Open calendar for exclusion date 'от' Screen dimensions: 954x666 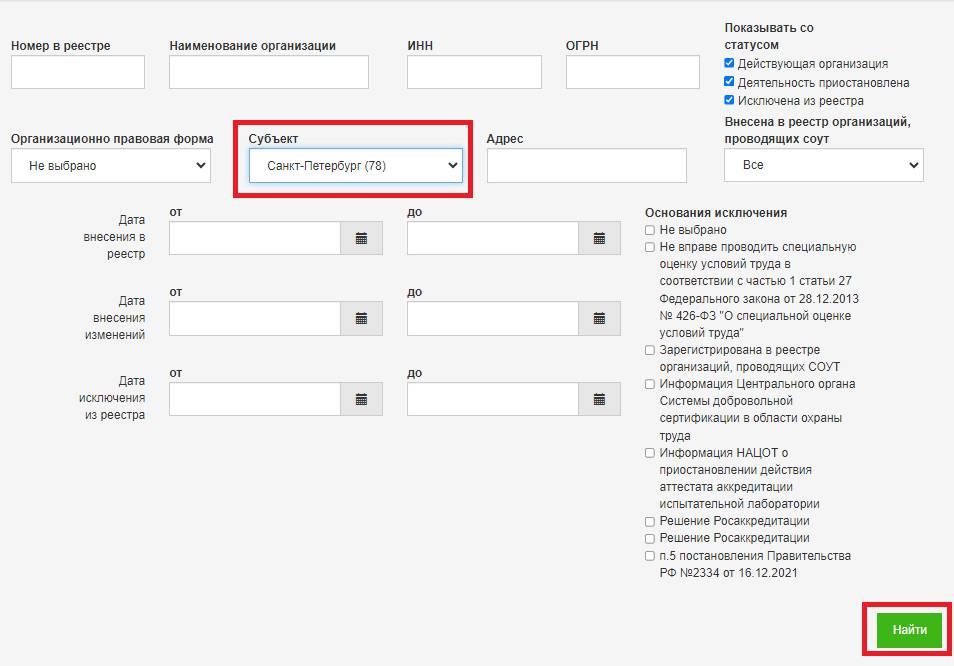tap(361, 399)
